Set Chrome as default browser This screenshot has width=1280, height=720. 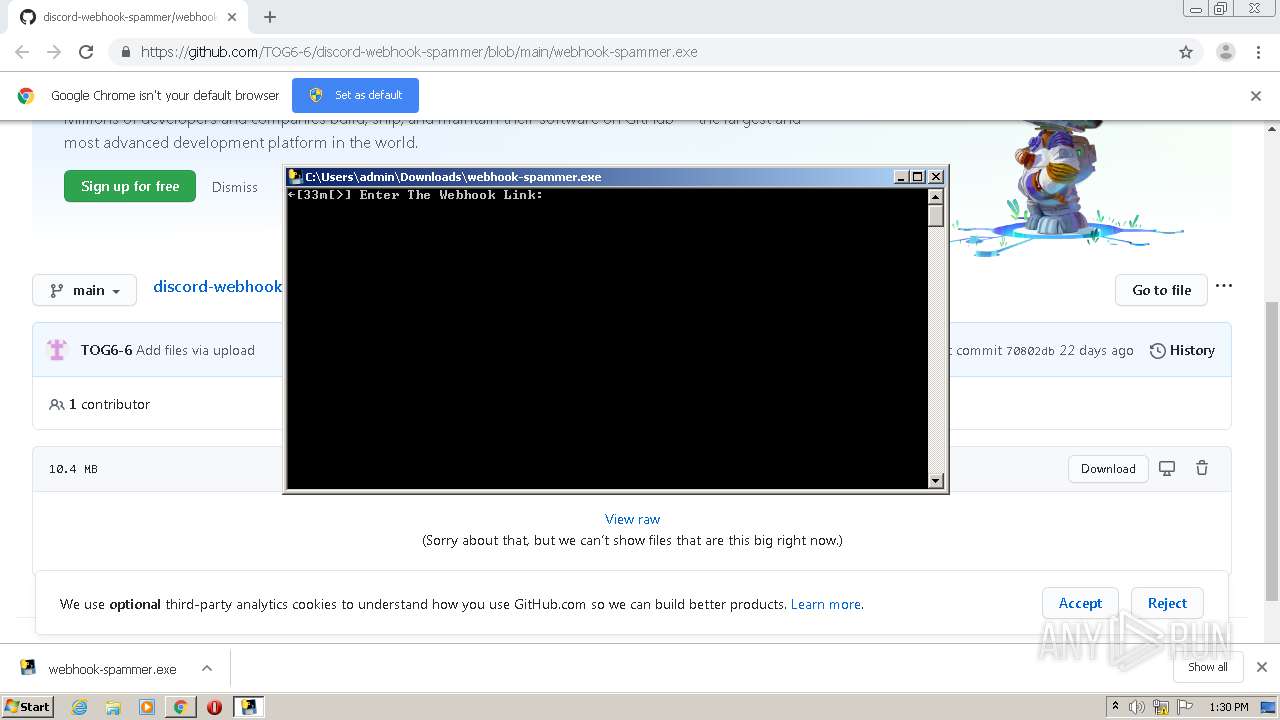355,95
